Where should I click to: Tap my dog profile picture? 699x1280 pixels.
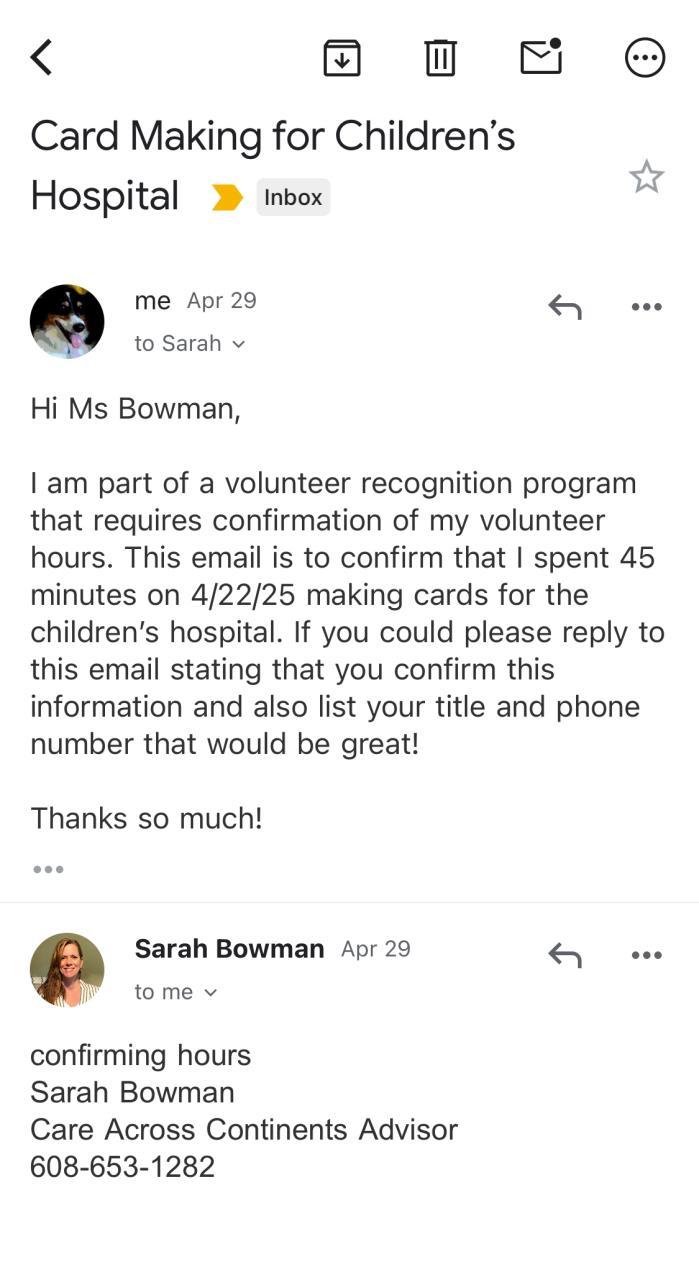[67, 321]
